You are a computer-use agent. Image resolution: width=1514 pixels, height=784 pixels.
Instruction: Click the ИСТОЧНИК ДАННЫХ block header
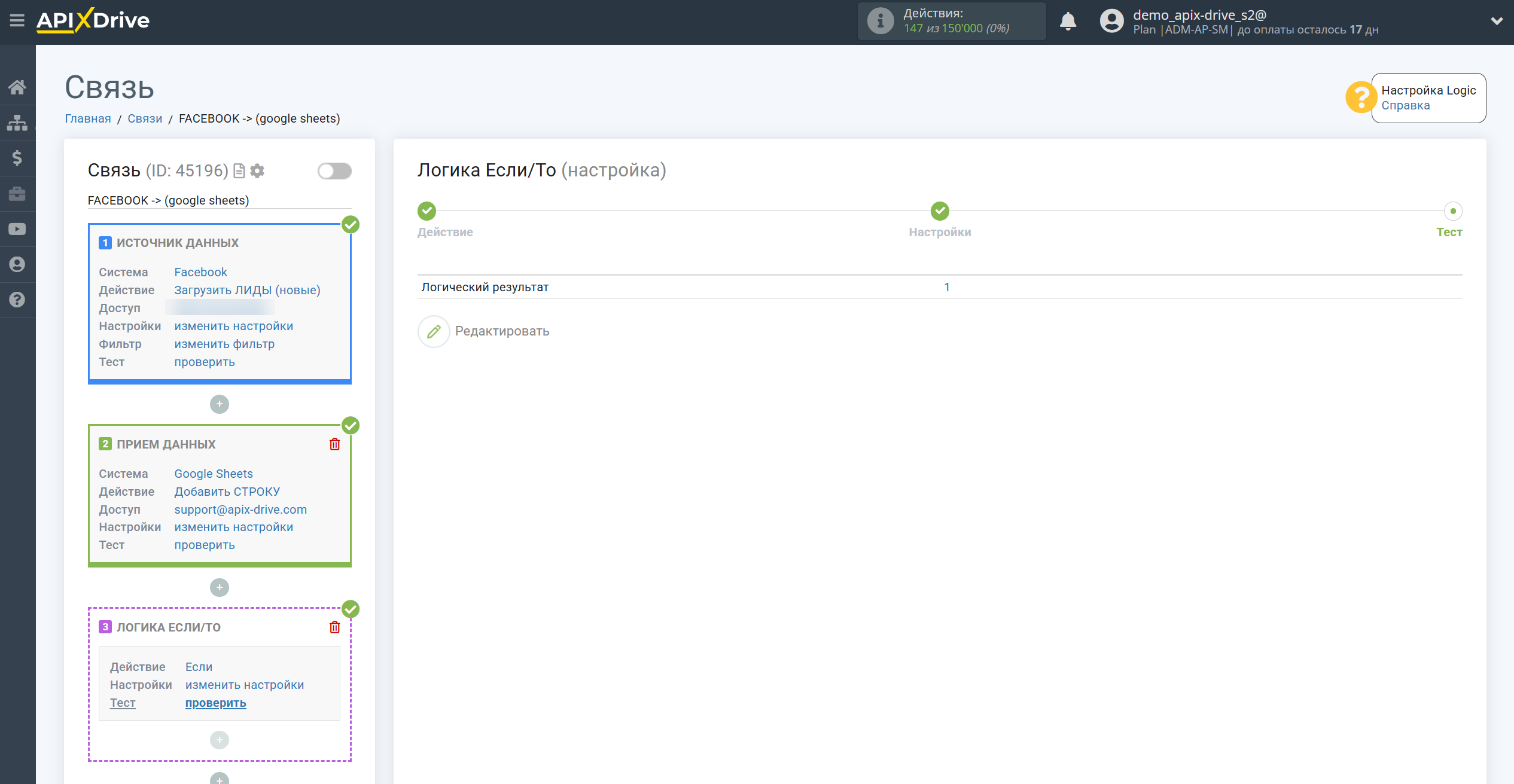(178, 243)
